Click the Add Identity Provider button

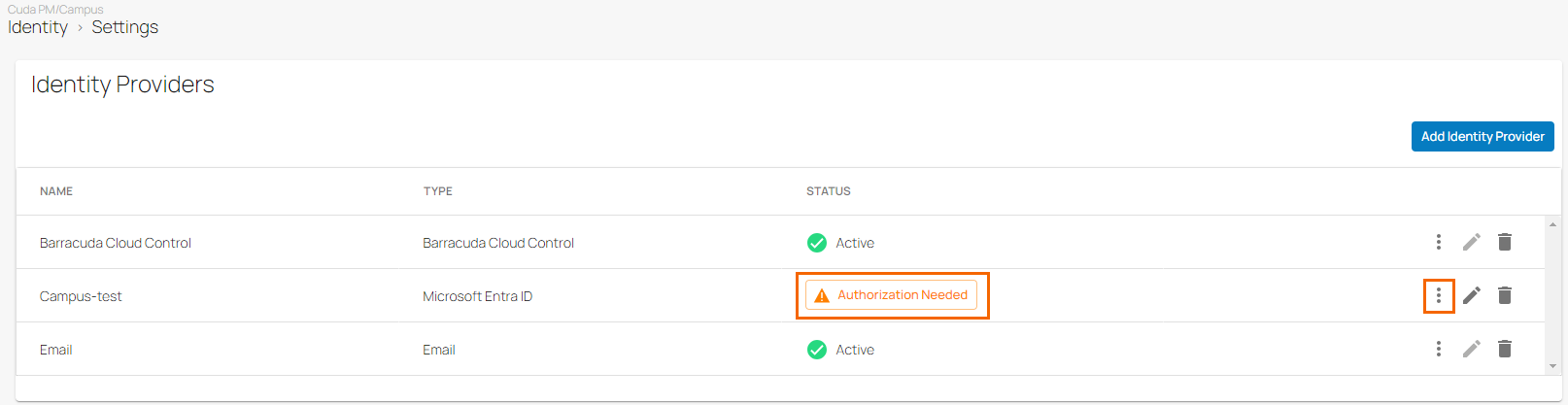[x=1483, y=137]
